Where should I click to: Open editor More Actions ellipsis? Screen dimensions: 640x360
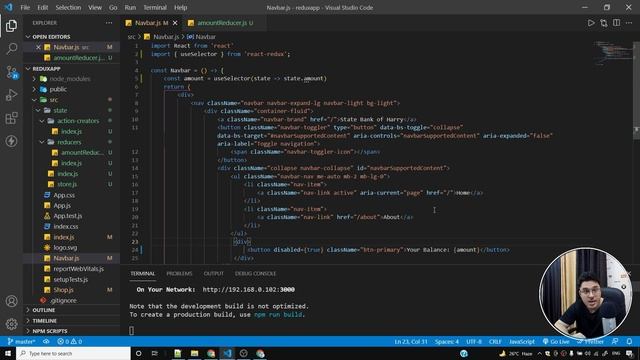tap(629, 23)
